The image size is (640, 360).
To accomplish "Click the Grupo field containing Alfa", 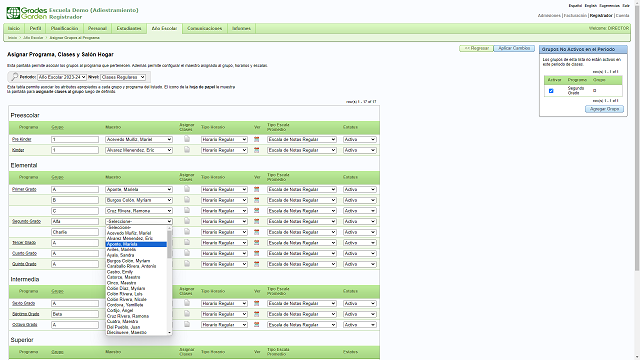I will click(x=75, y=221).
